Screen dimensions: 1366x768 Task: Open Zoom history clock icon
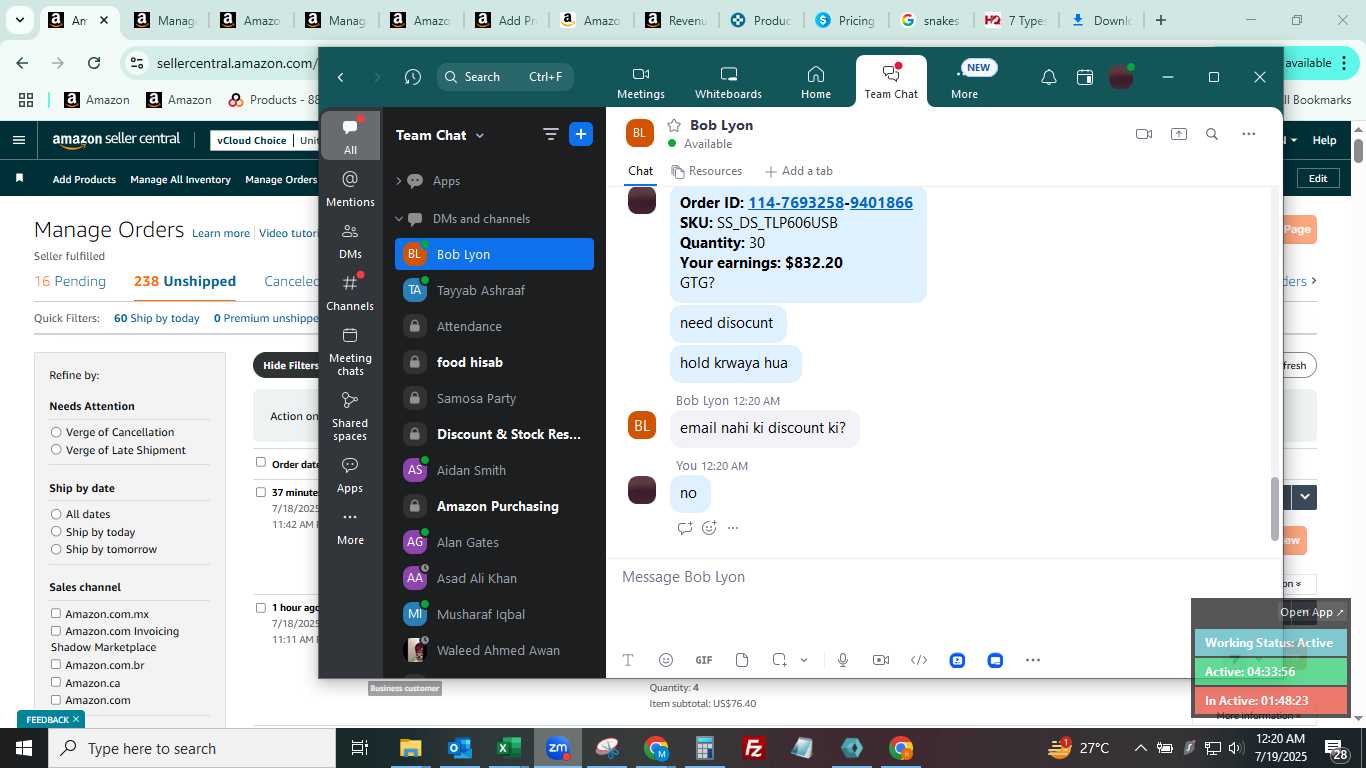[x=412, y=77]
